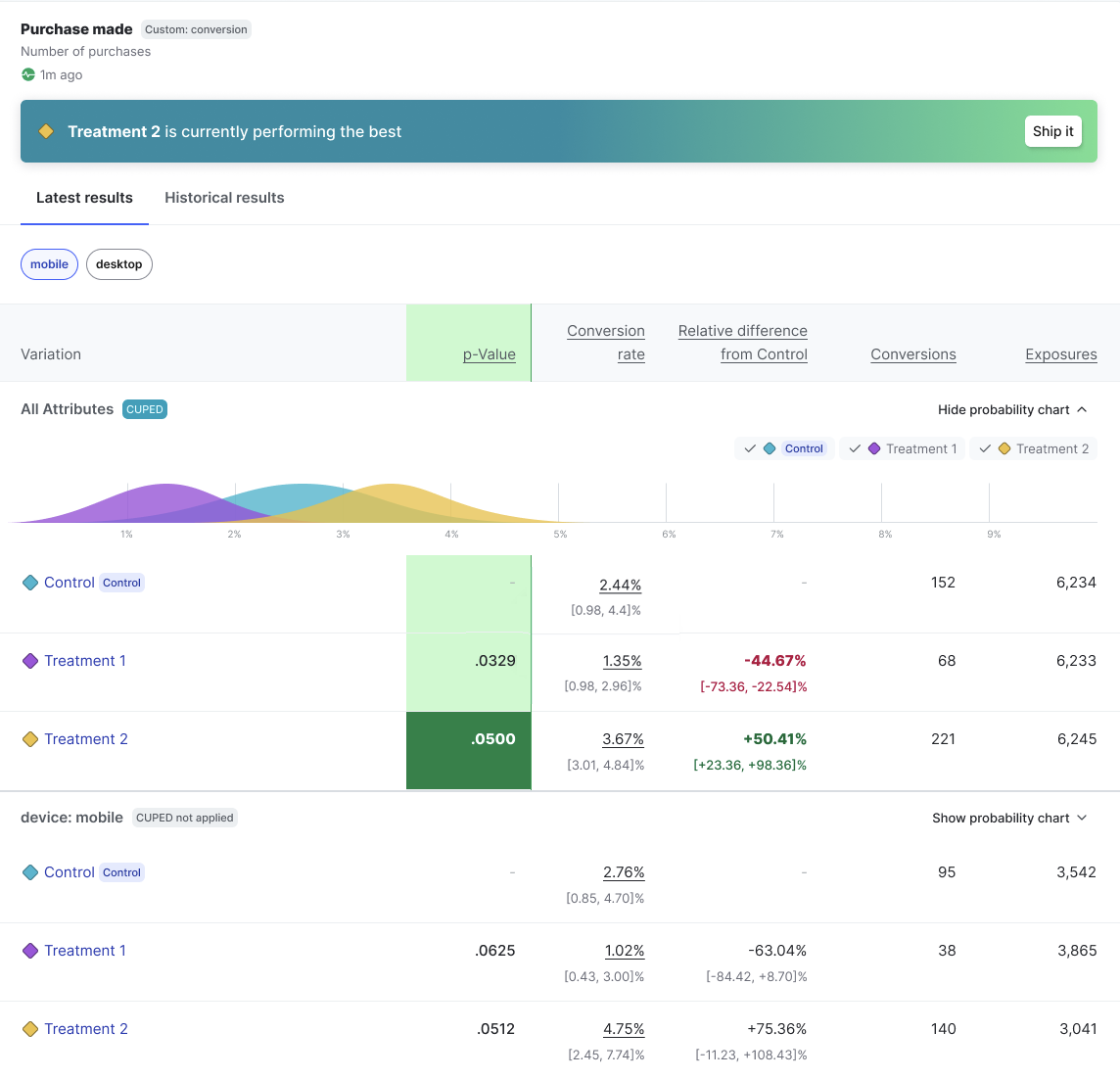Viewport: 1120px width, 1079px height.
Task: Click the CUPED badge next to All Attributes
Action: click(145, 409)
